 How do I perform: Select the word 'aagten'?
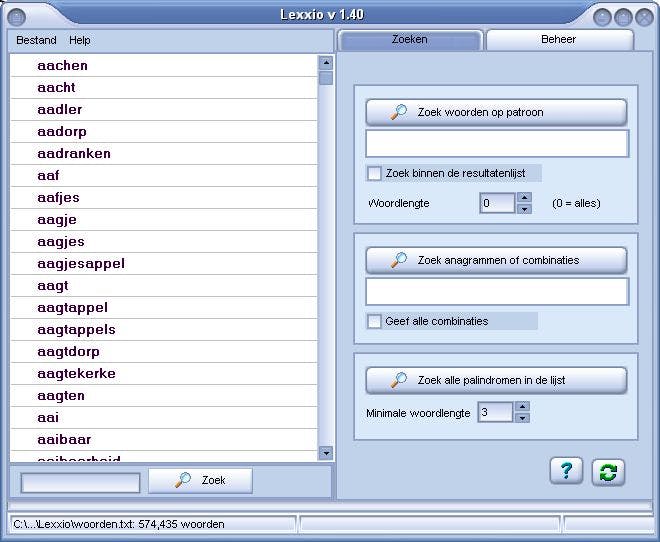(164, 396)
